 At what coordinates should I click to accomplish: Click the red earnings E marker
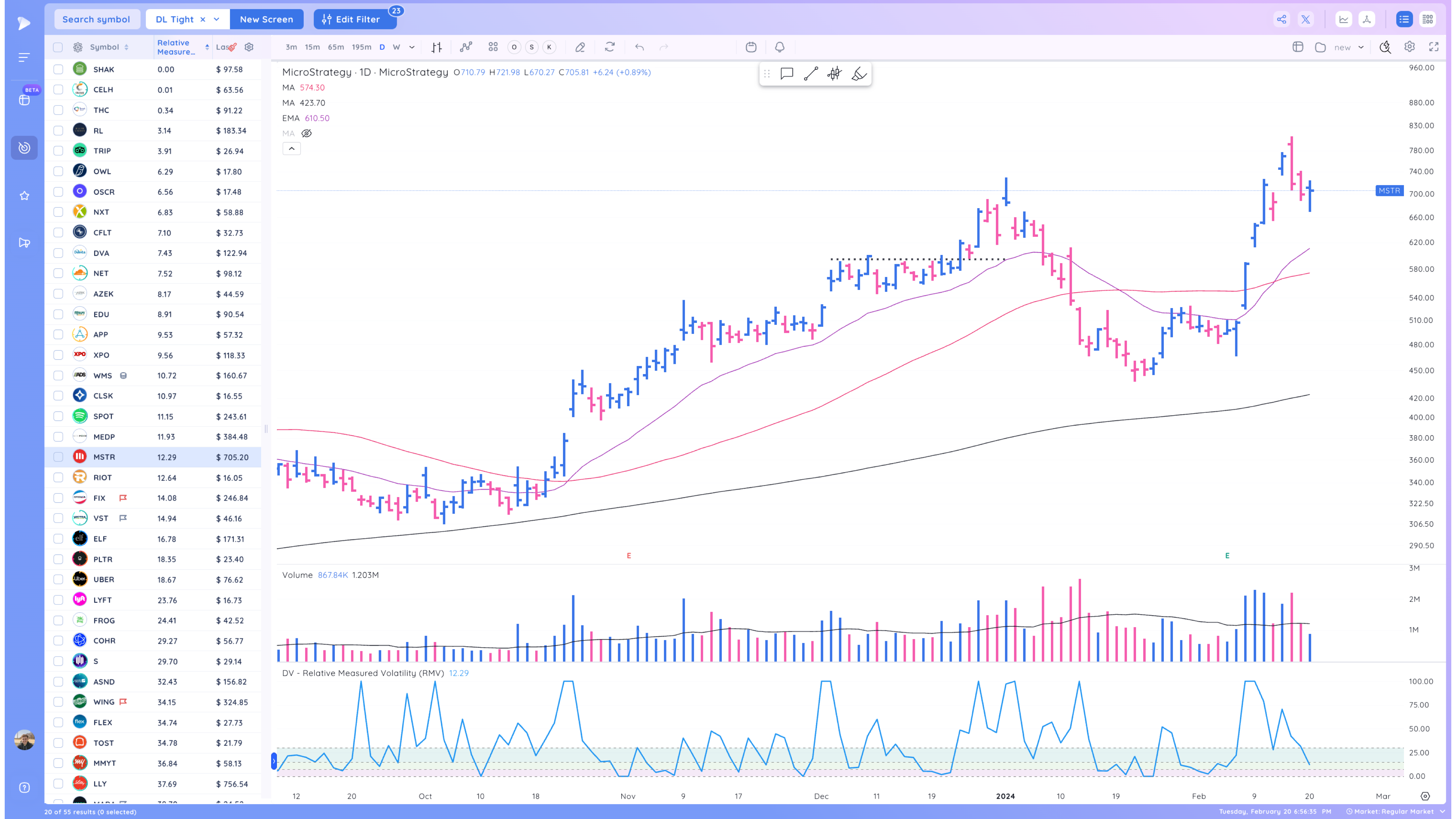point(628,556)
